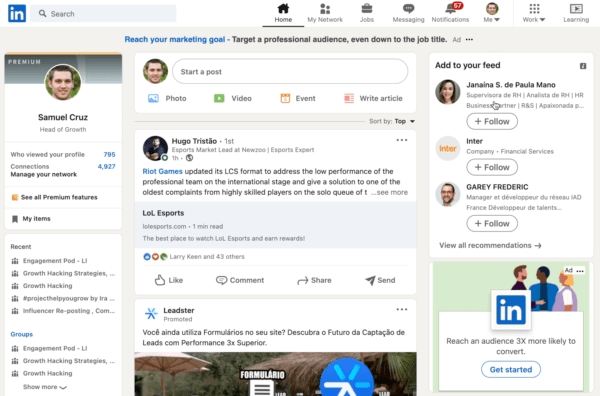Open recent Influencer Re-posting item
This screenshot has width=600, height=396.
(63, 311)
